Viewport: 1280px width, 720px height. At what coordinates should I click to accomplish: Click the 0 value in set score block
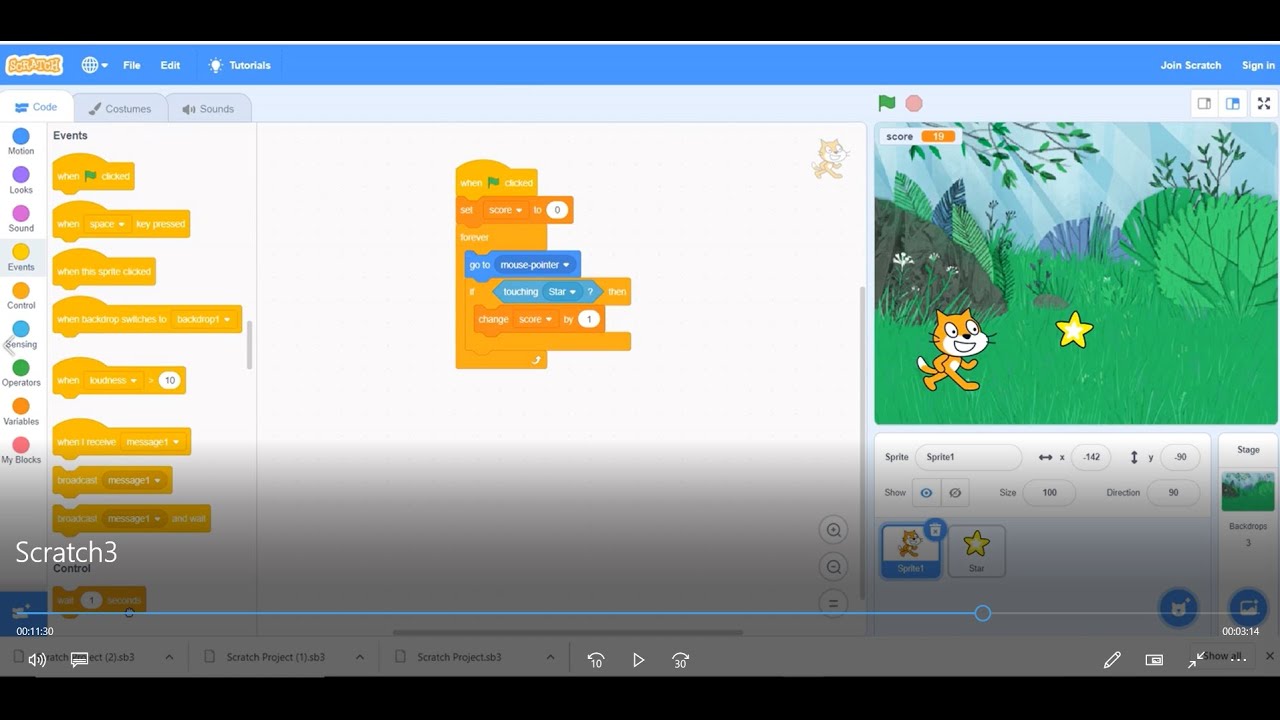557,210
